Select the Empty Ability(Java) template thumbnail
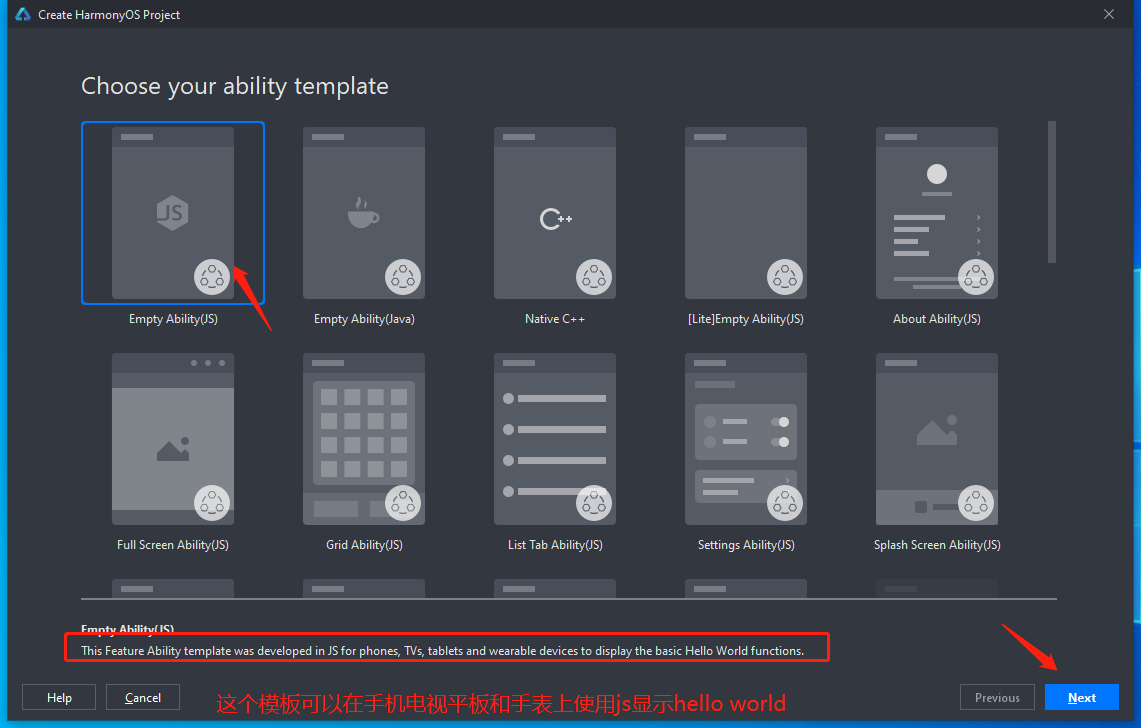Viewport: 1141px width, 728px height. [364, 213]
